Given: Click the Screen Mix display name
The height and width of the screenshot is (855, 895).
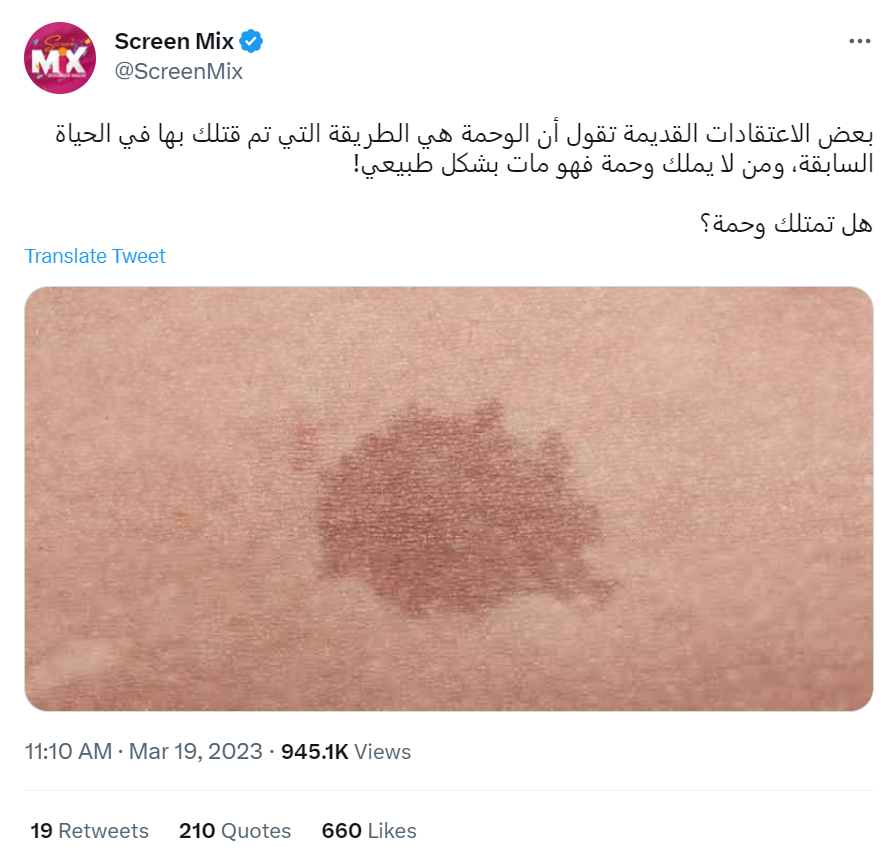Looking at the screenshot, I should pyautogui.click(x=174, y=41).
